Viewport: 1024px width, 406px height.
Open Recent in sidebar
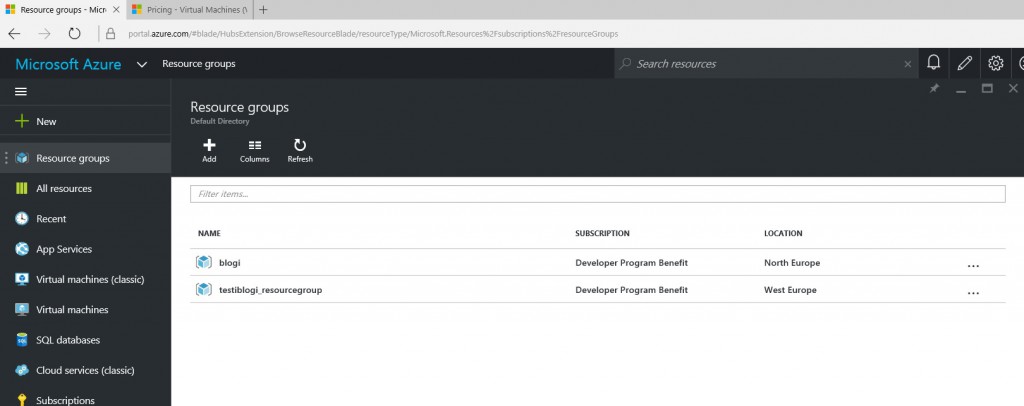(x=86, y=219)
